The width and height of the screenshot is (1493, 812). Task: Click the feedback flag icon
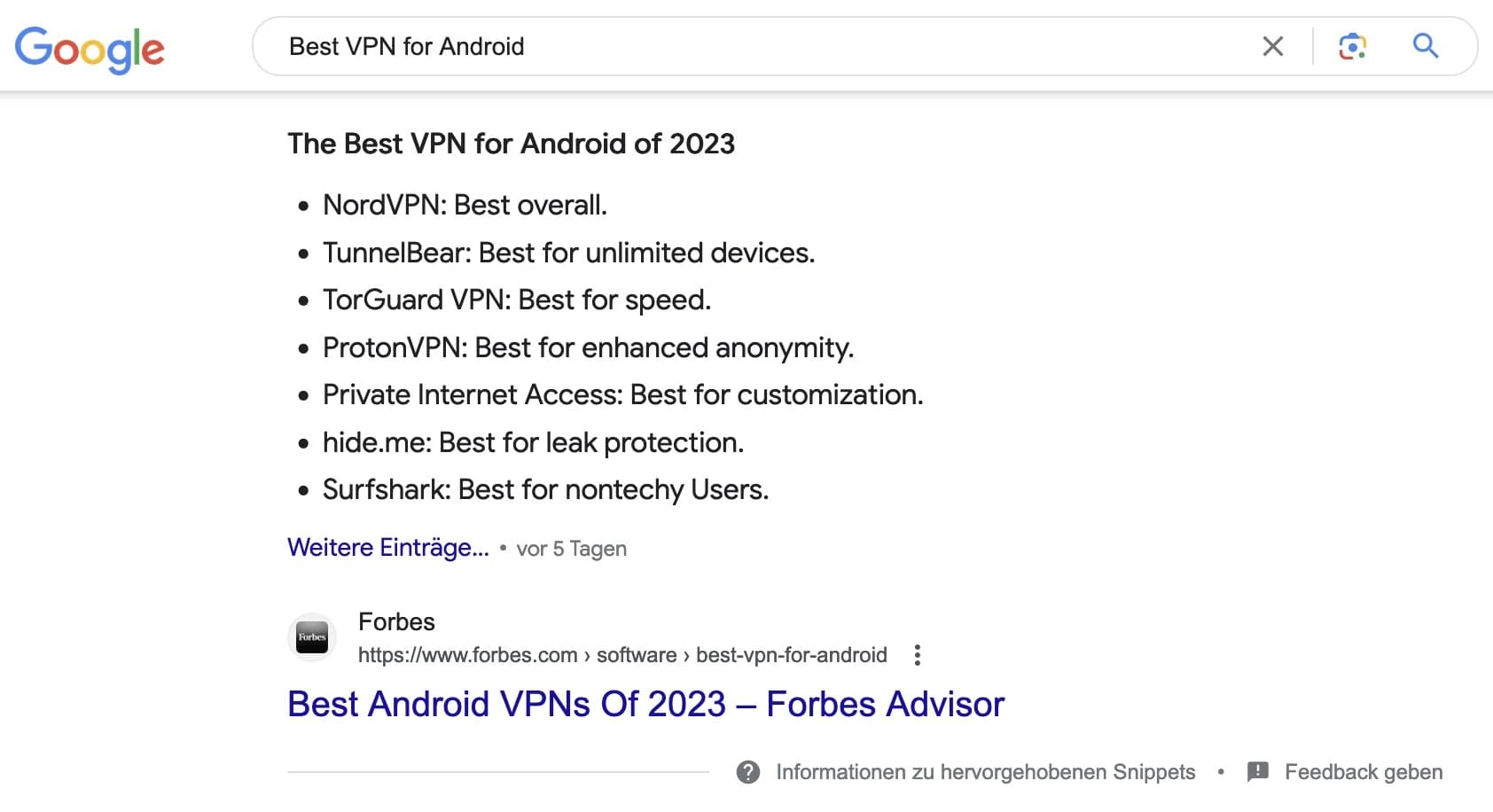pos(1257,772)
